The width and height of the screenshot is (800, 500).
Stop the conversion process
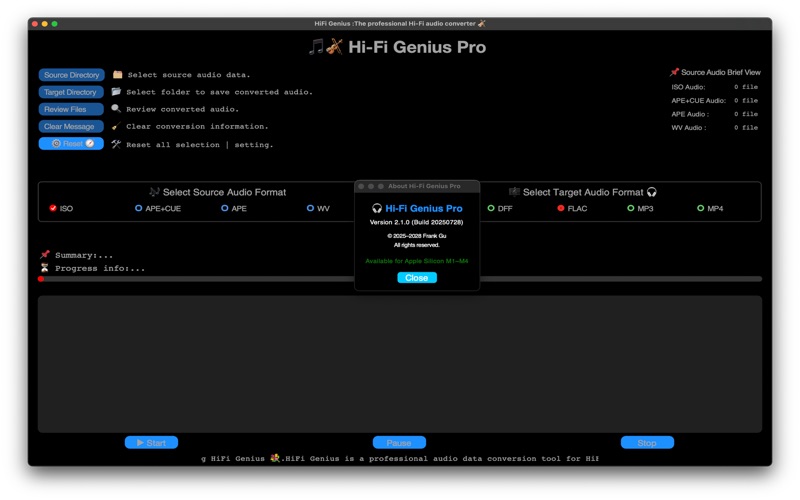coord(647,442)
